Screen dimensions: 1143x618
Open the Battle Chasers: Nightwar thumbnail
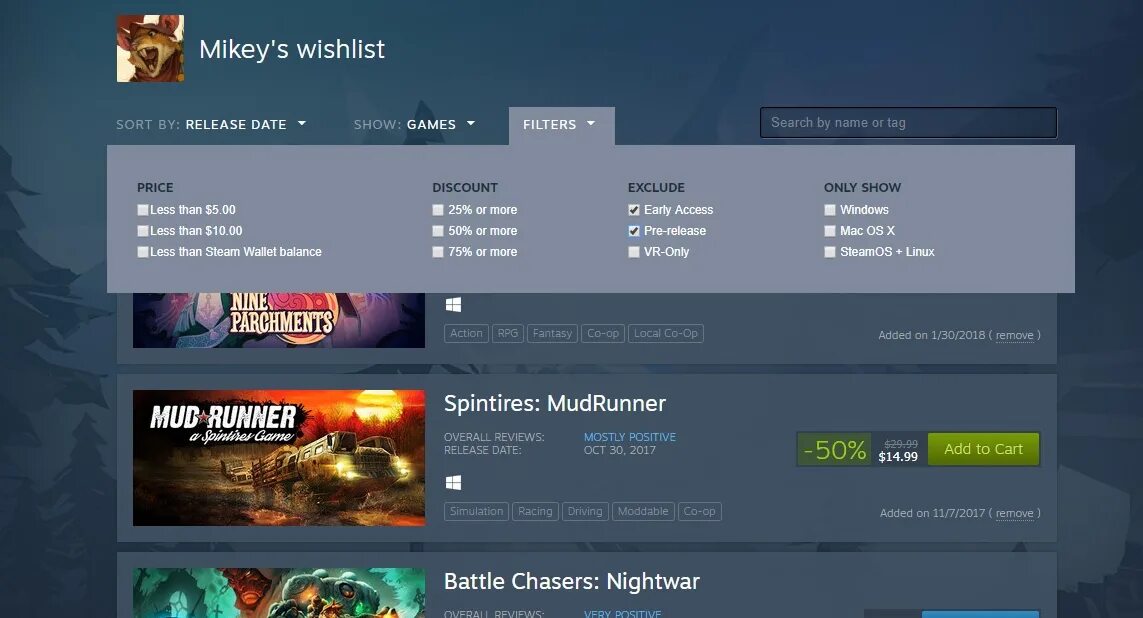click(x=278, y=593)
